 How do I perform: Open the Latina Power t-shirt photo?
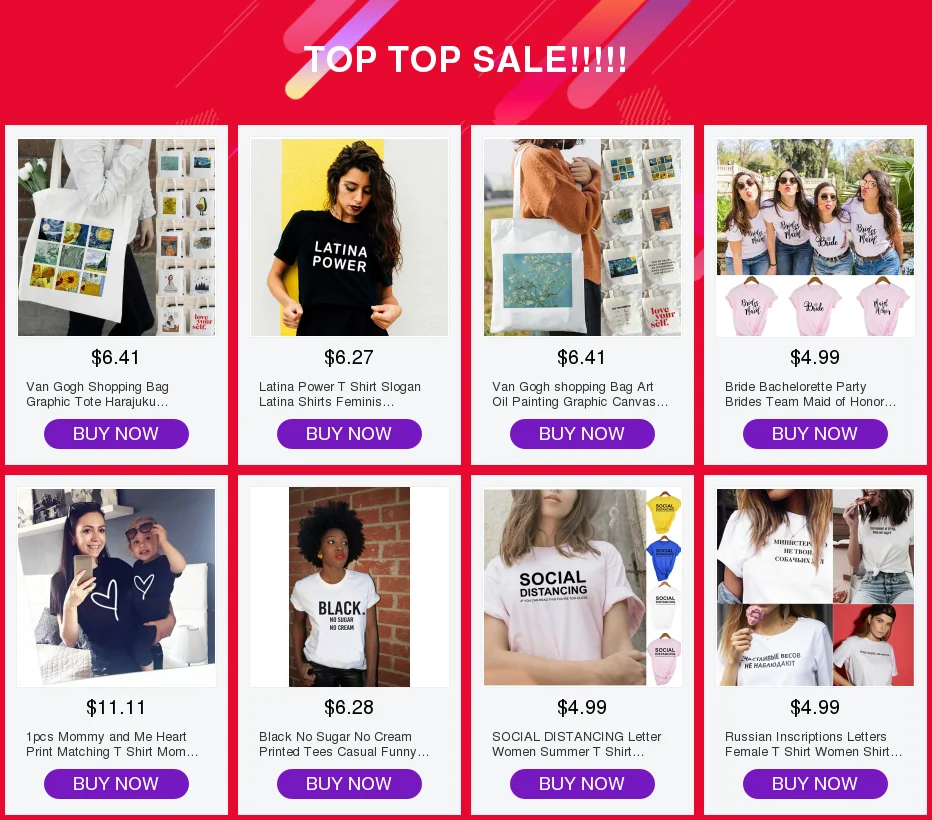(x=350, y=237)
